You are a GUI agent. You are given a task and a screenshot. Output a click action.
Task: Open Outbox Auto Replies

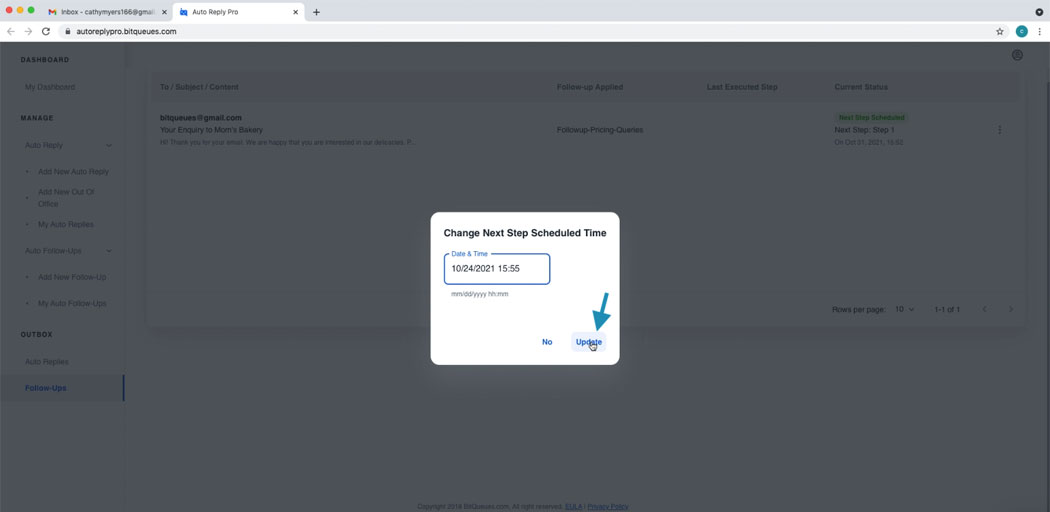[x=47, y=361]
